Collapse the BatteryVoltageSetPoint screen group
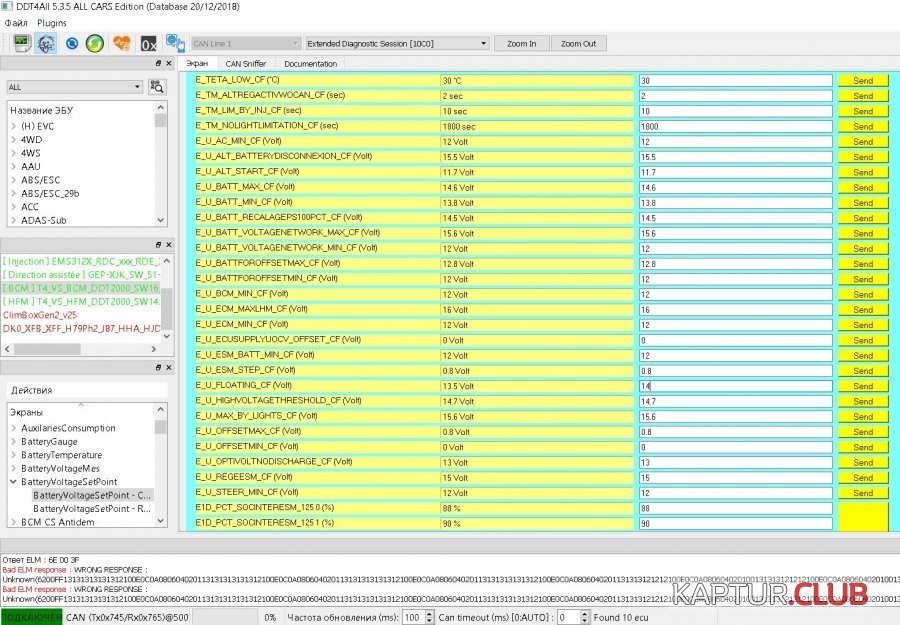The width and height of the screenshot is (900, 625). [x=14, y=482]
